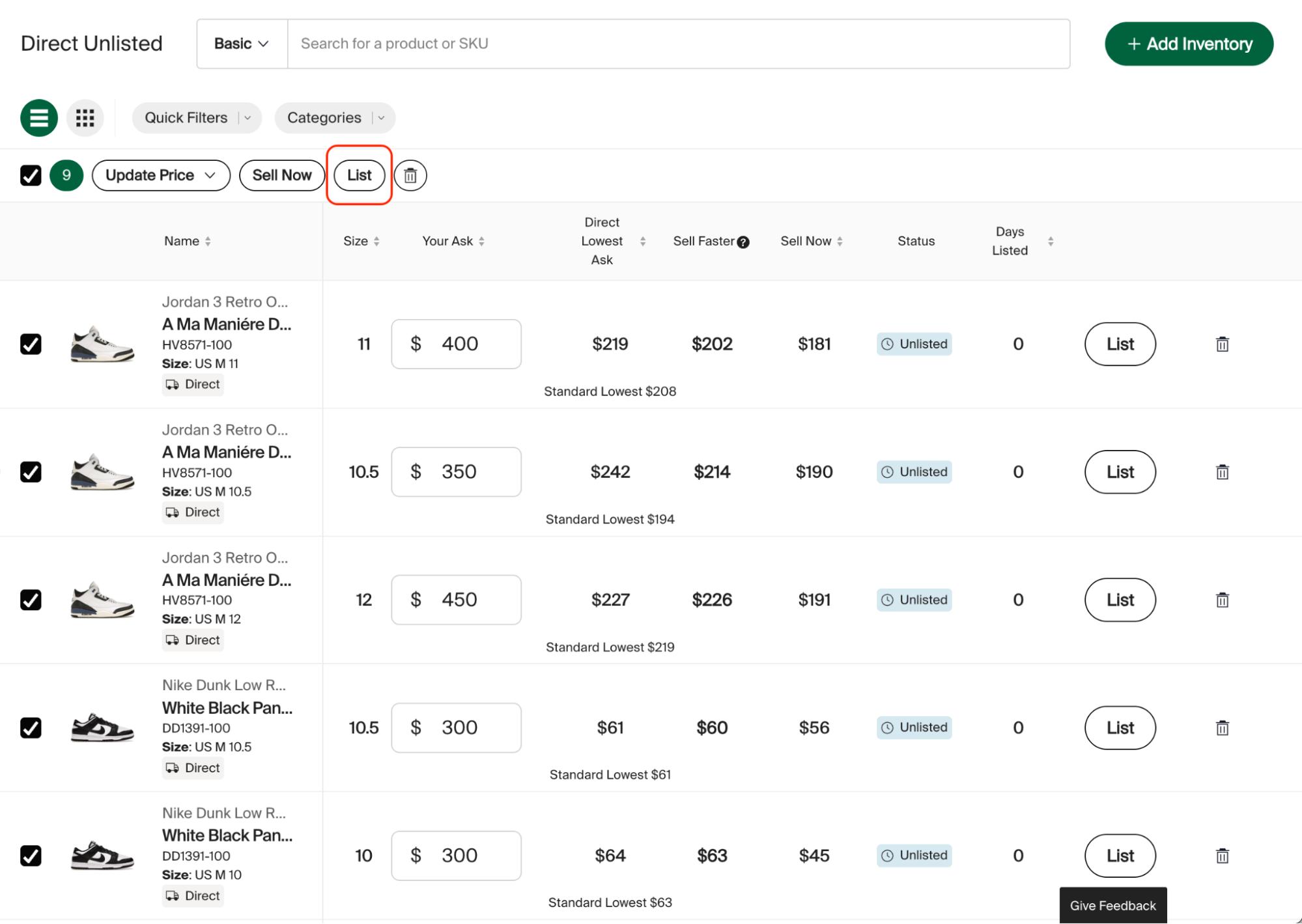Image resolution: width=1302 pixels, height=924 pixels.
Task: Open the Jordan 3 size 11 thumbnail
Action: click(x=102, y=344)
